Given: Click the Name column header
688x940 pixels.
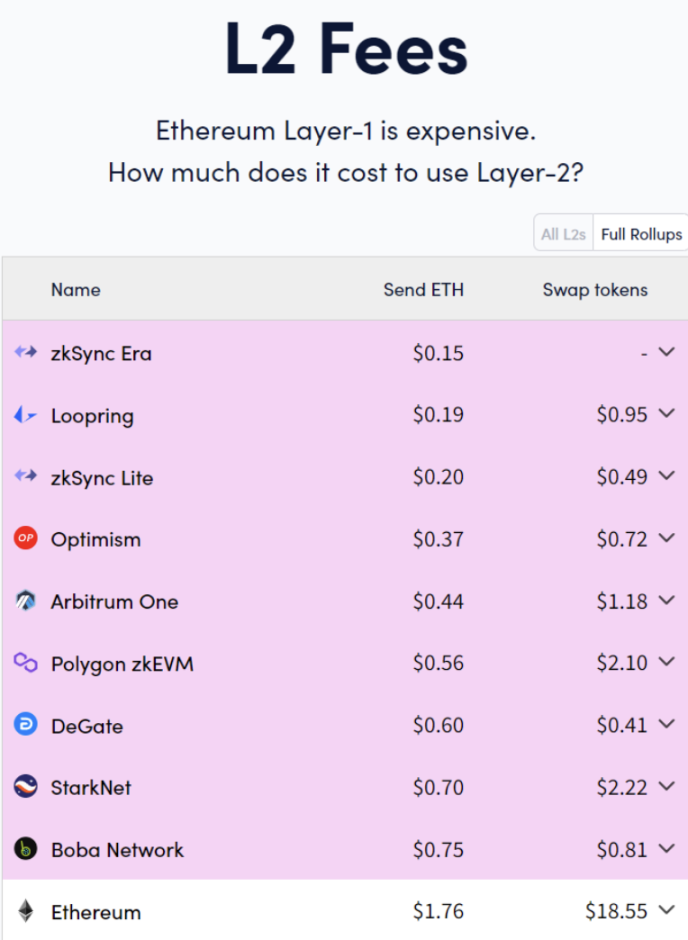Looking at the screenshot, I should (x=76, y=290).
